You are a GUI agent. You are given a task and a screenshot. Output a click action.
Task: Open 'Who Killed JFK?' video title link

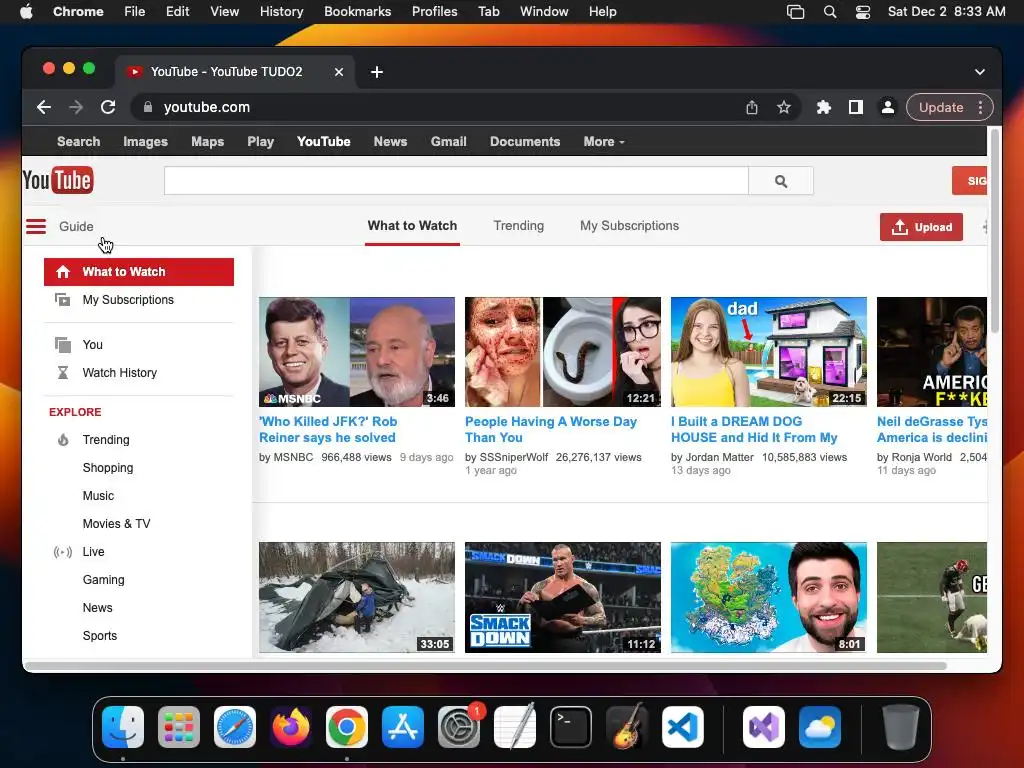click(328, 430)
